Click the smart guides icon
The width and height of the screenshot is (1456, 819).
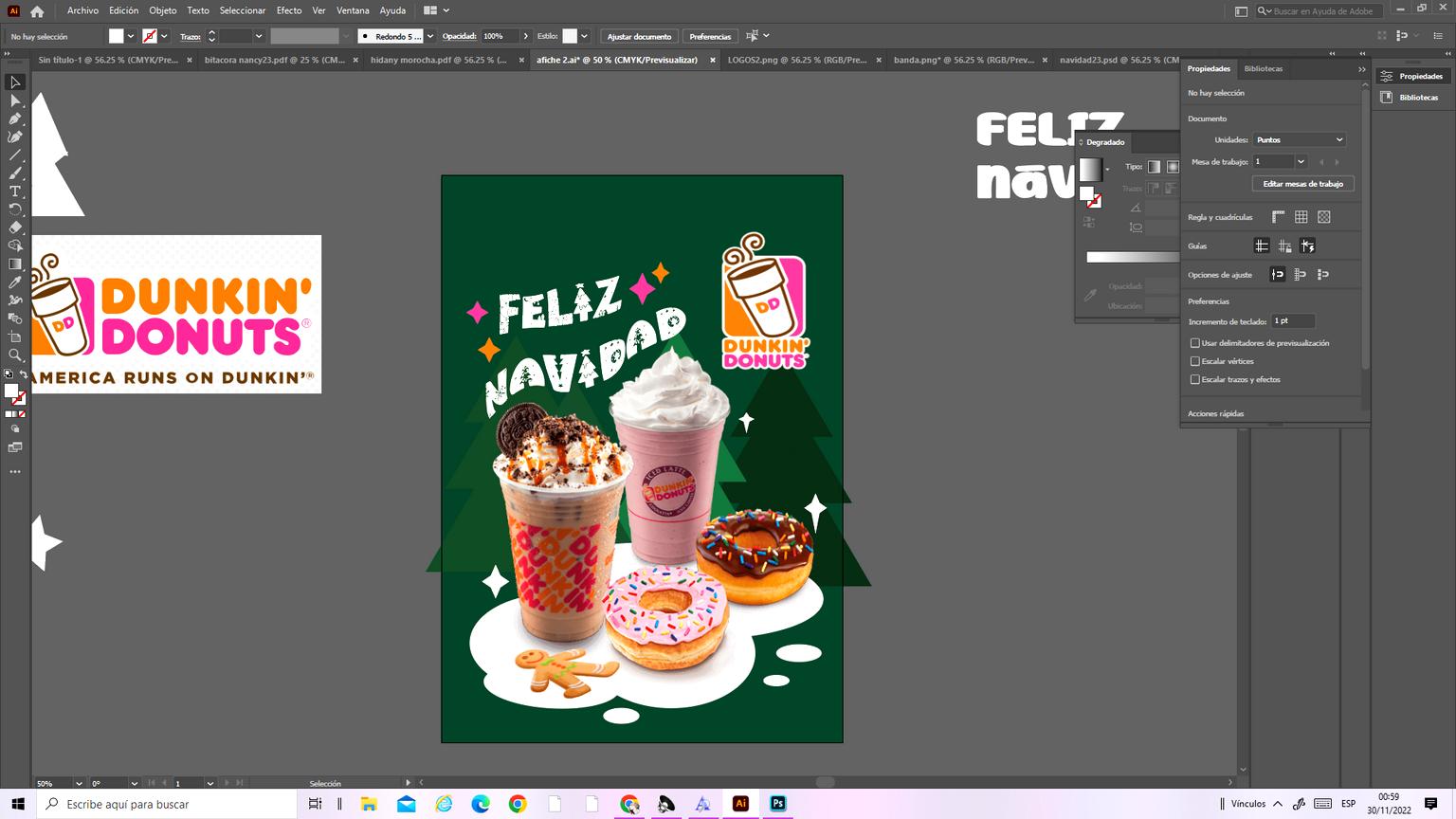1307,246
